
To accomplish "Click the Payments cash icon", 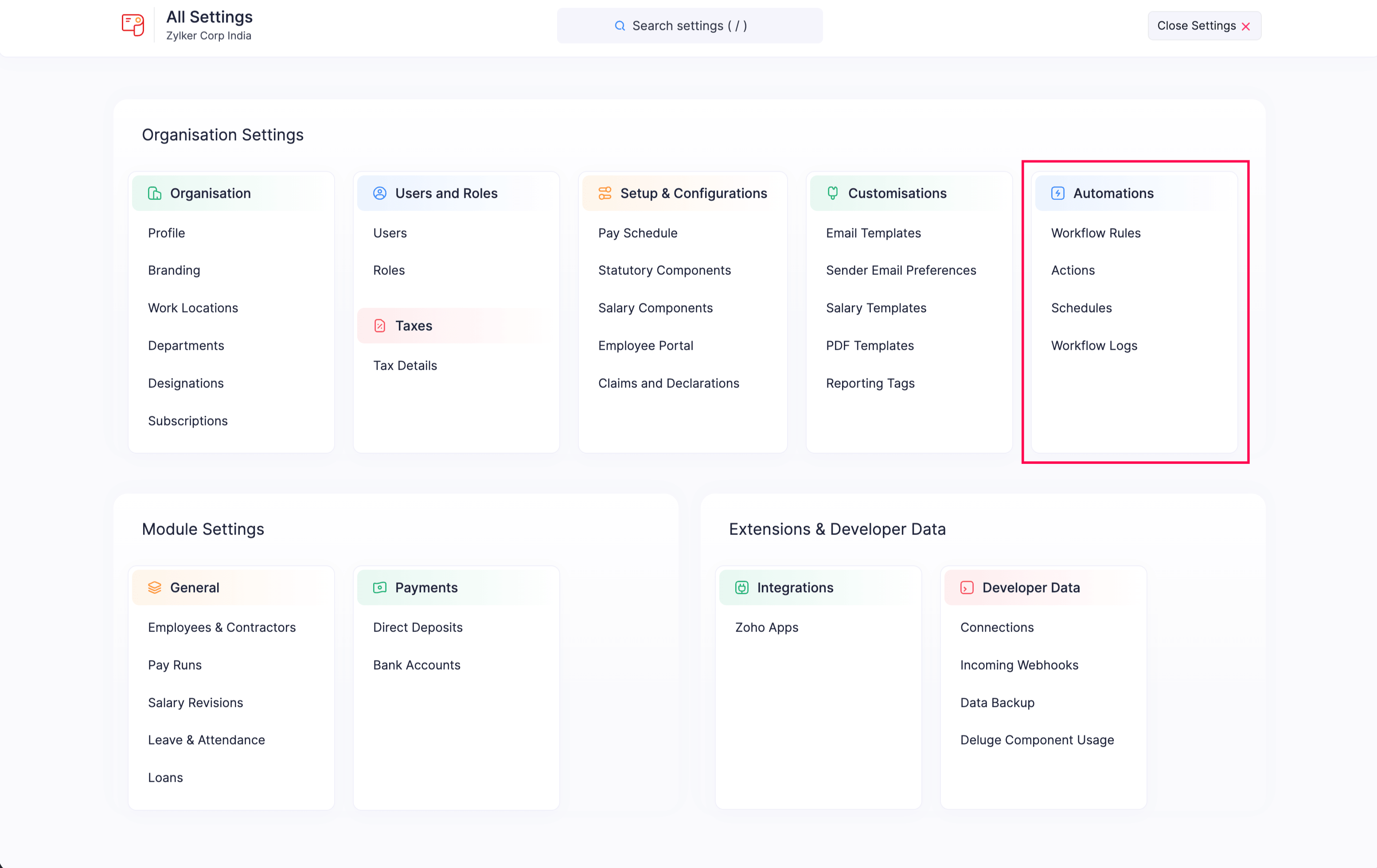I will tap(380, 588).
